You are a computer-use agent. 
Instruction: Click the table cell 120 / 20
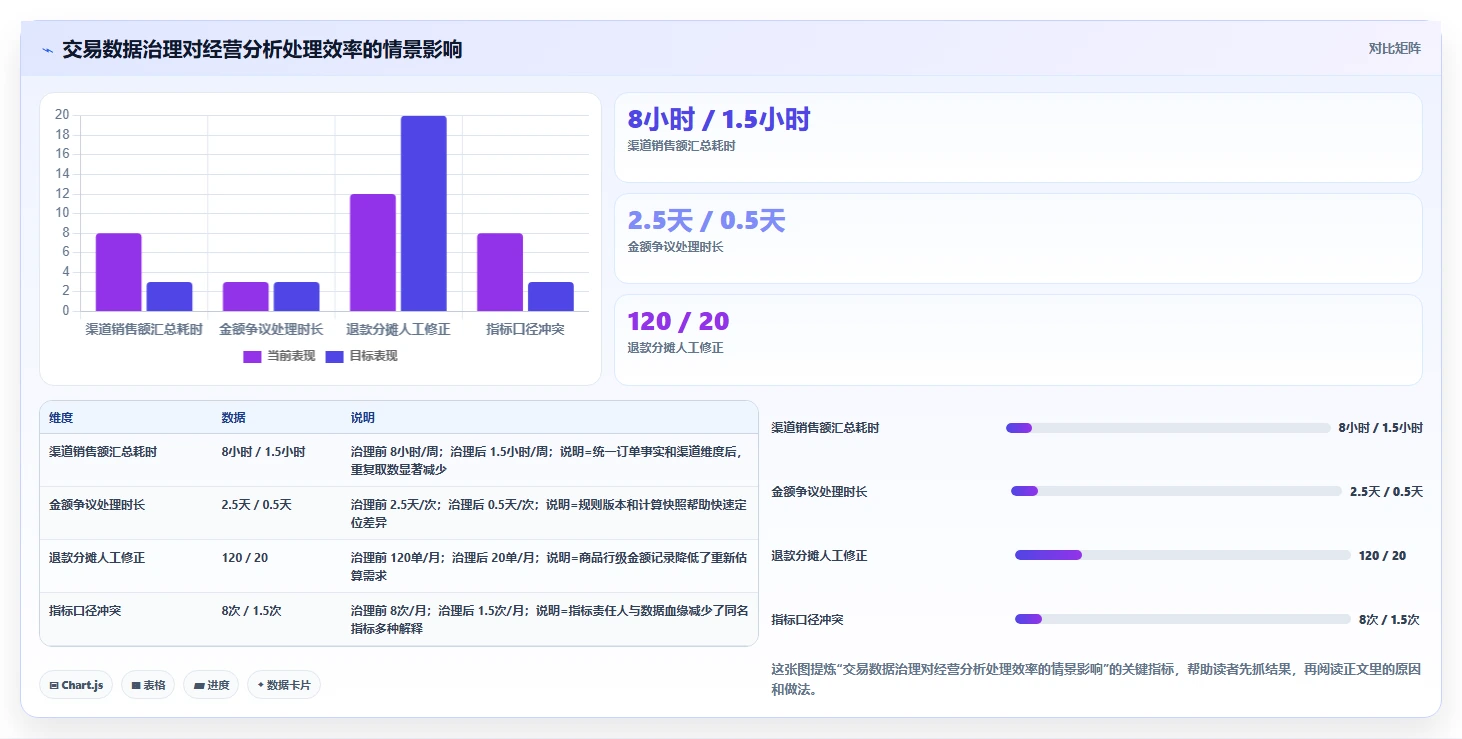click(244, 558)
